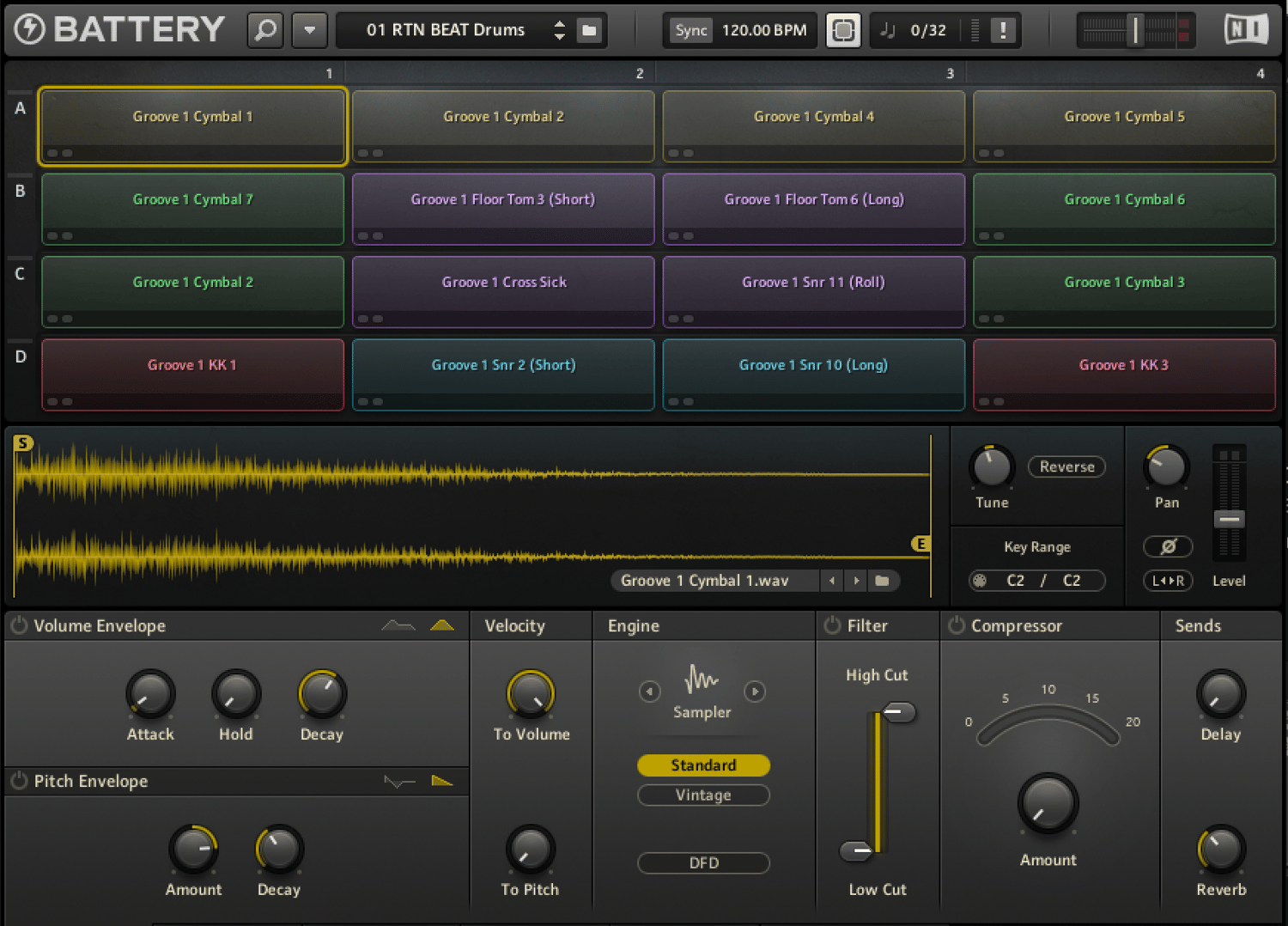Click the waveform E end marker

(920, 544)
